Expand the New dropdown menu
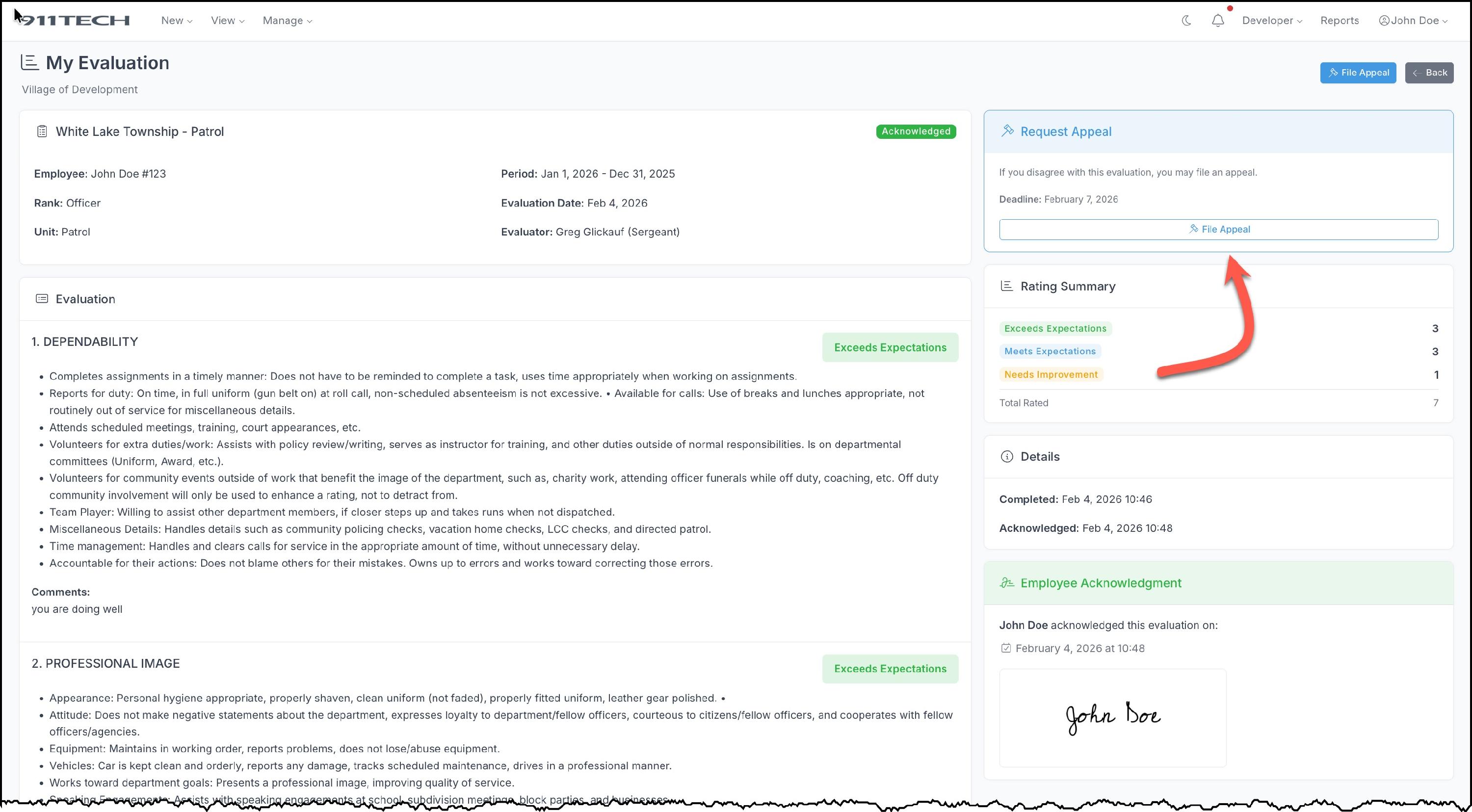Image resolution: width=1472 pixels, height=812 pixels. [x=177, y=21]
